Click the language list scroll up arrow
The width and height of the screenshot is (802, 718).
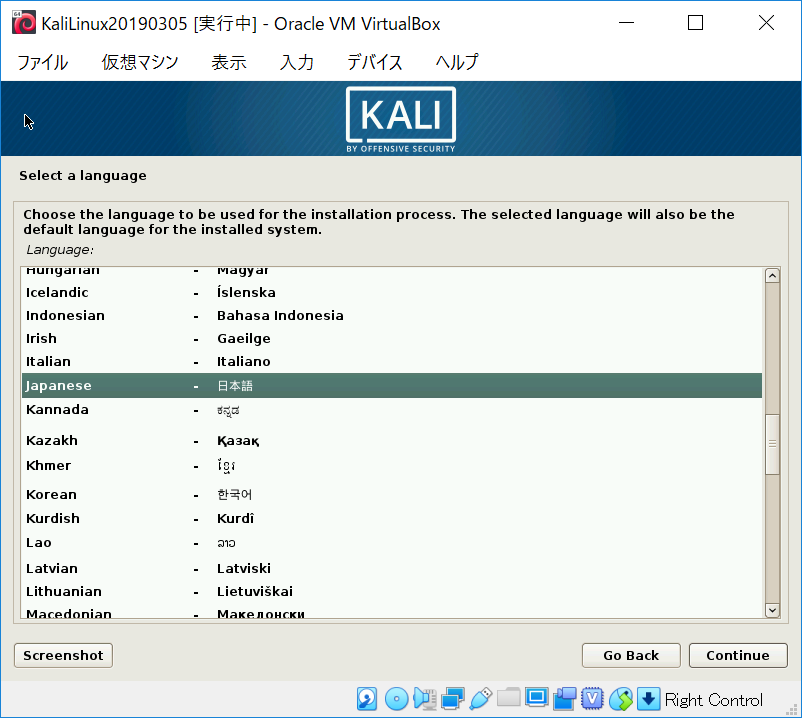point(772,276)
